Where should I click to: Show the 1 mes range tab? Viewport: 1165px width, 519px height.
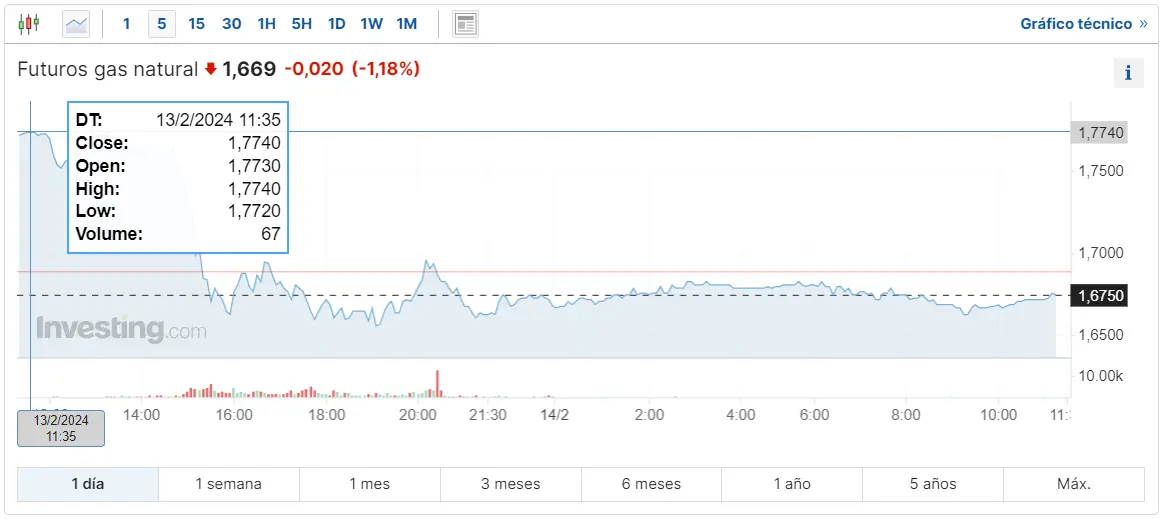[x=369, y=484]
